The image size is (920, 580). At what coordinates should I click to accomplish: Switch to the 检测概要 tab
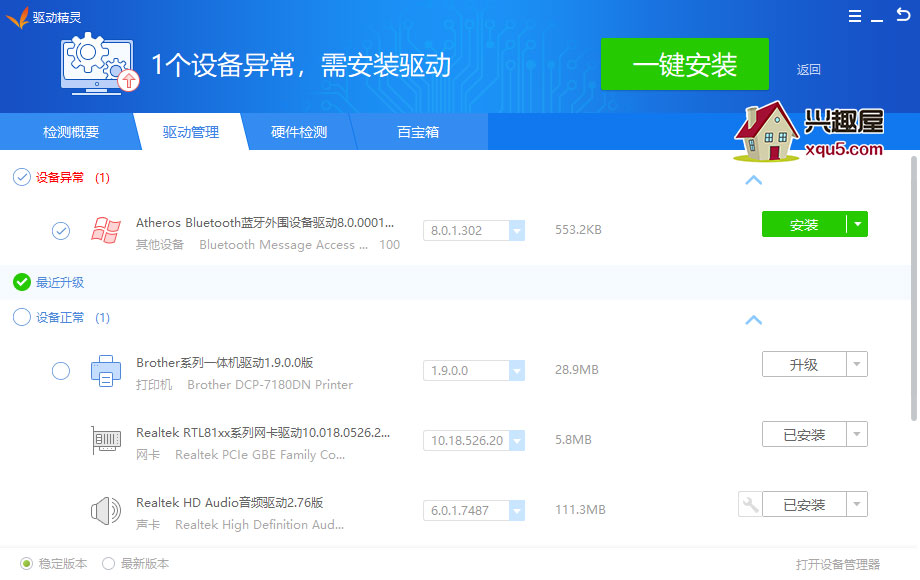pyautogui.click(x=70, y=132)
